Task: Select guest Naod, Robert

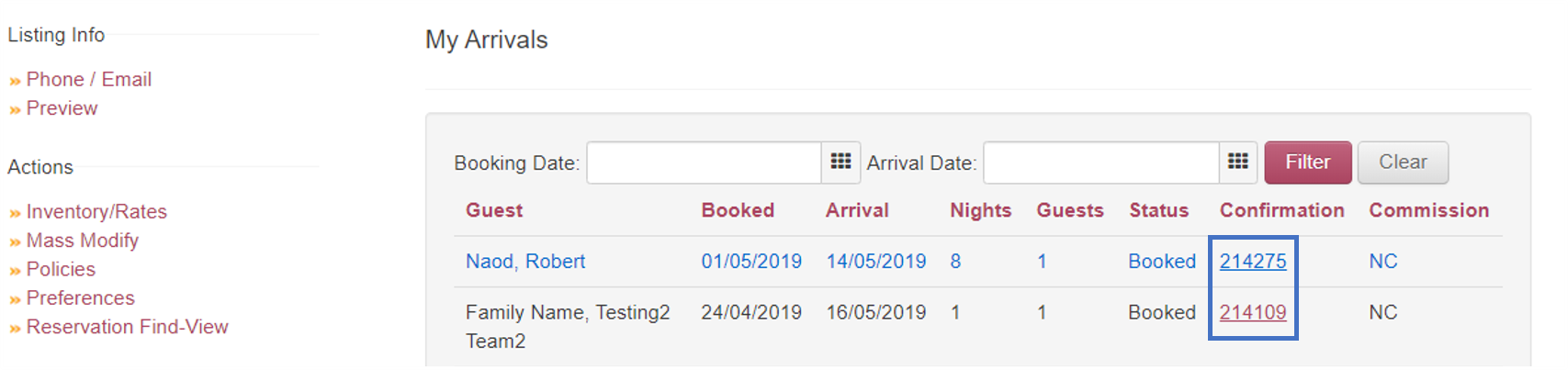Action: pyautogui.click(x=525, y=262)
